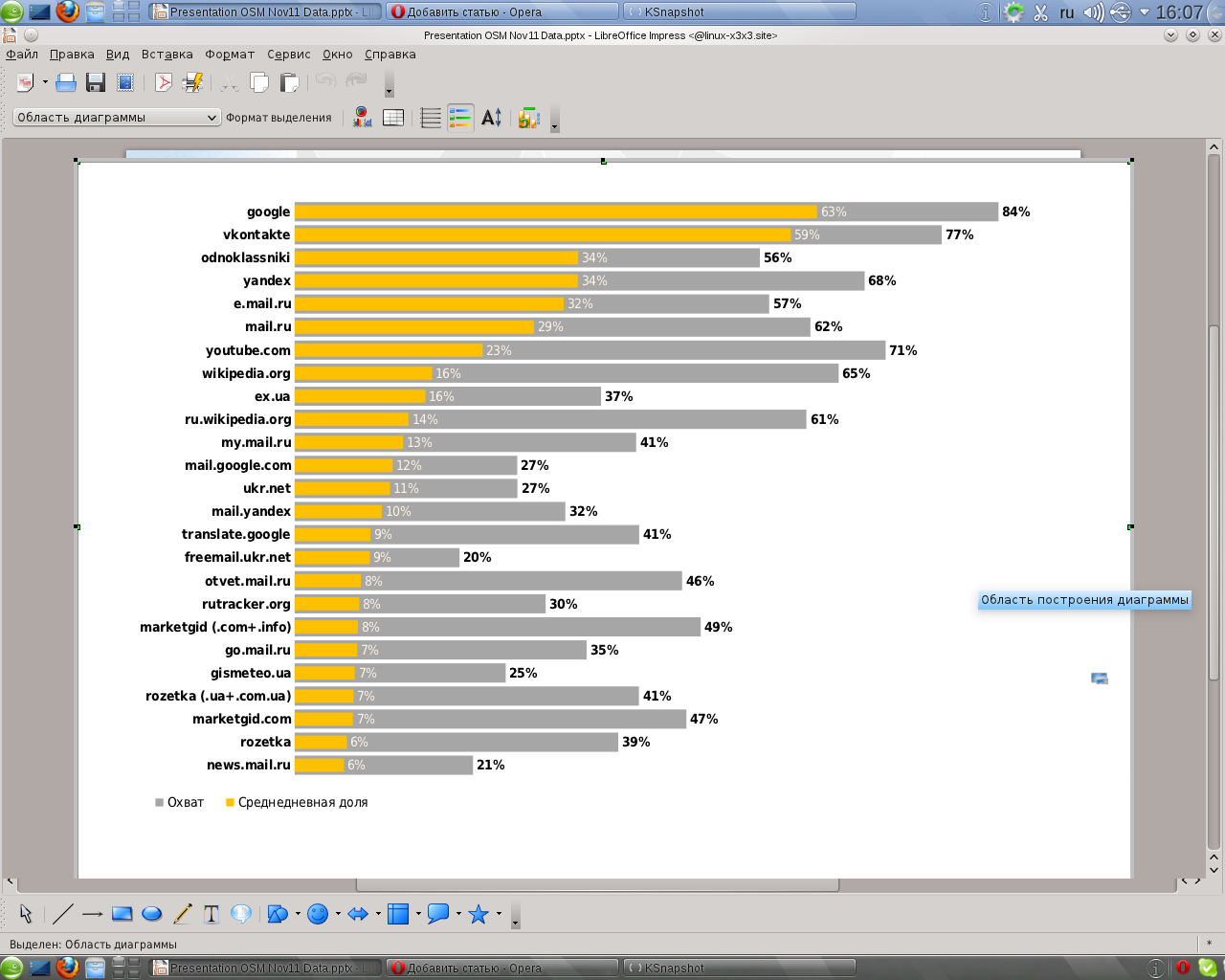The image size is (1225, 980).
Task: Pick the Rectangle drawing tool
Action: point(122,914)
